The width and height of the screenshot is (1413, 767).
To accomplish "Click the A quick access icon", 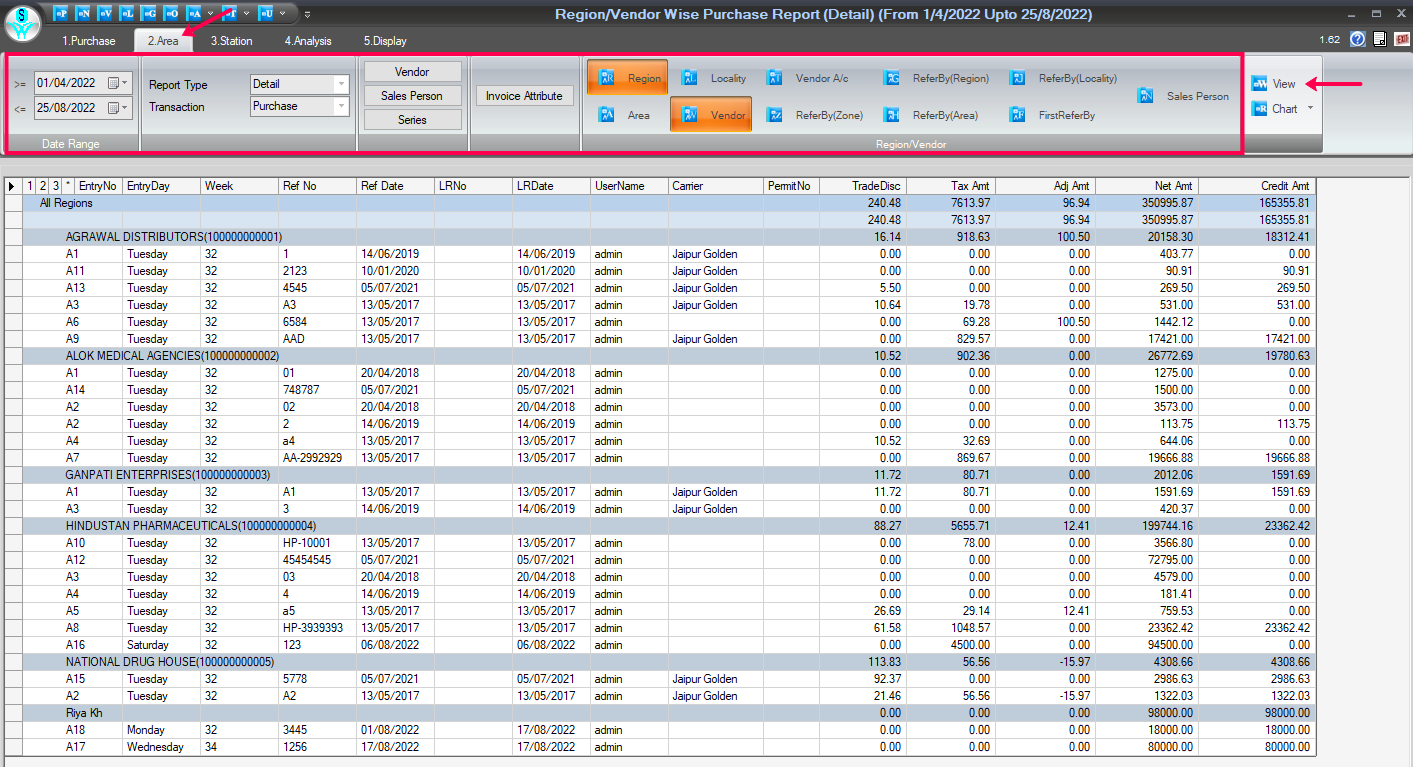I will pyautogui.click(x=194, y=14).
